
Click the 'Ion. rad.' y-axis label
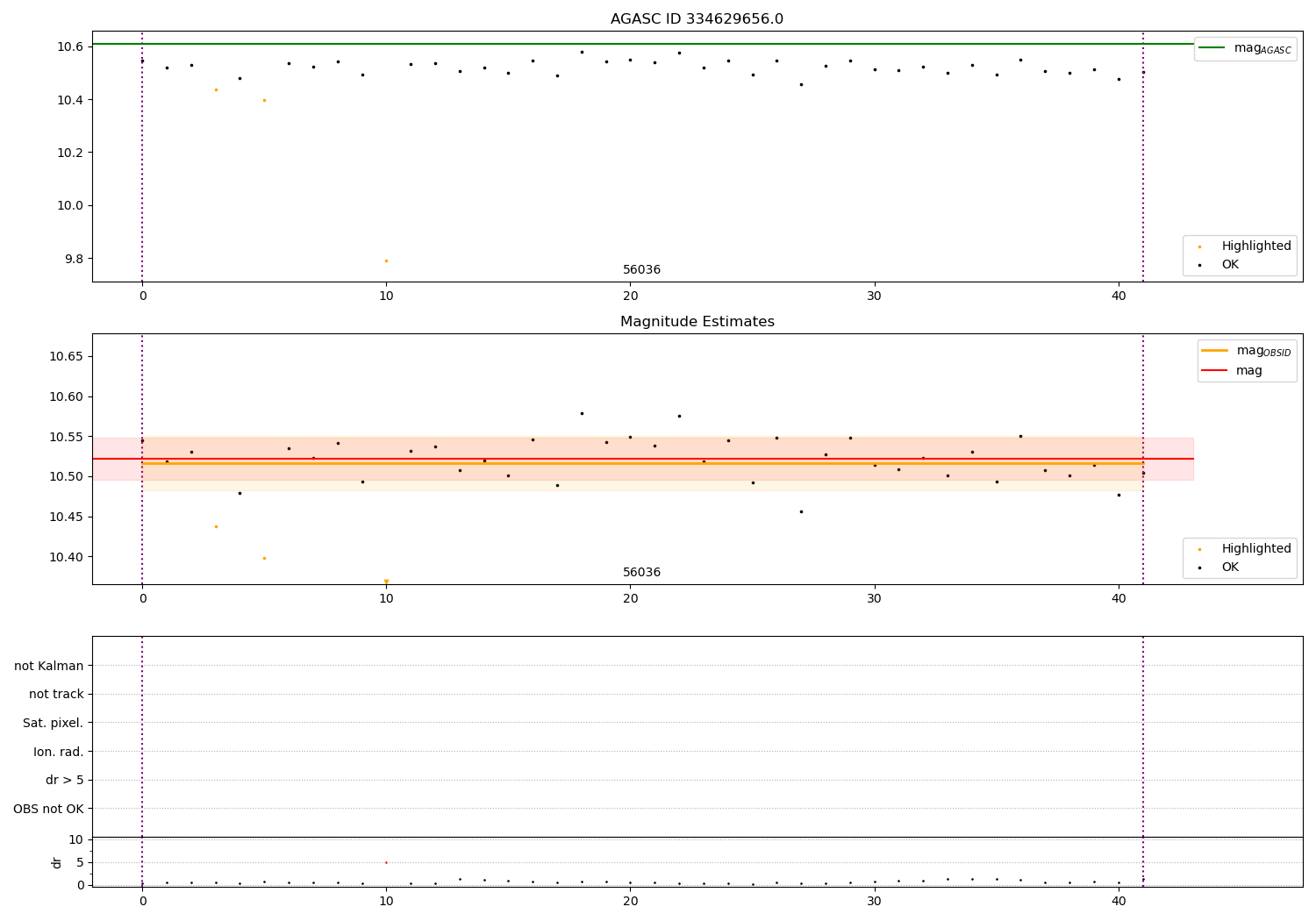click(58, 752)
